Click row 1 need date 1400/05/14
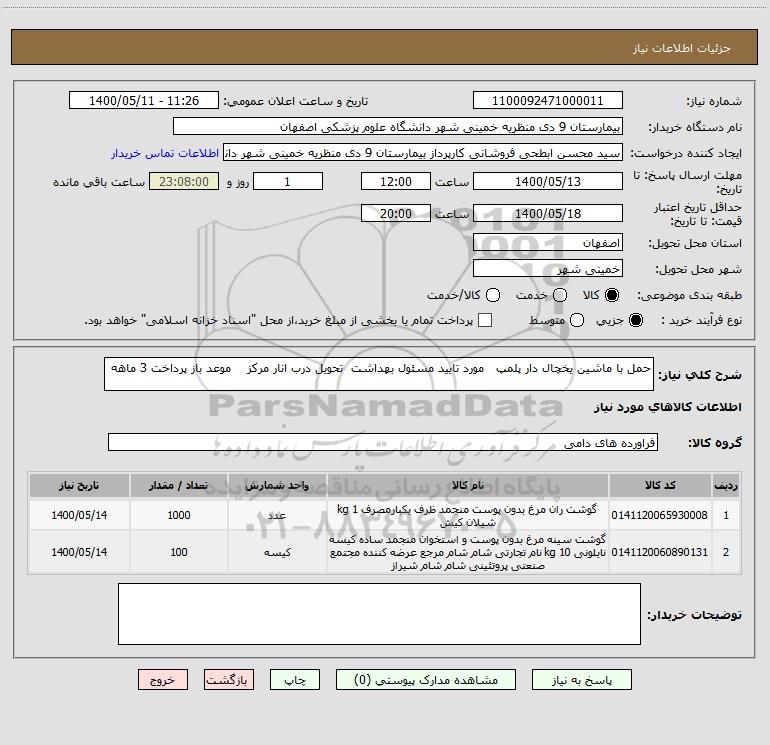This screenshot has height=745, width=770. point(79,515)
